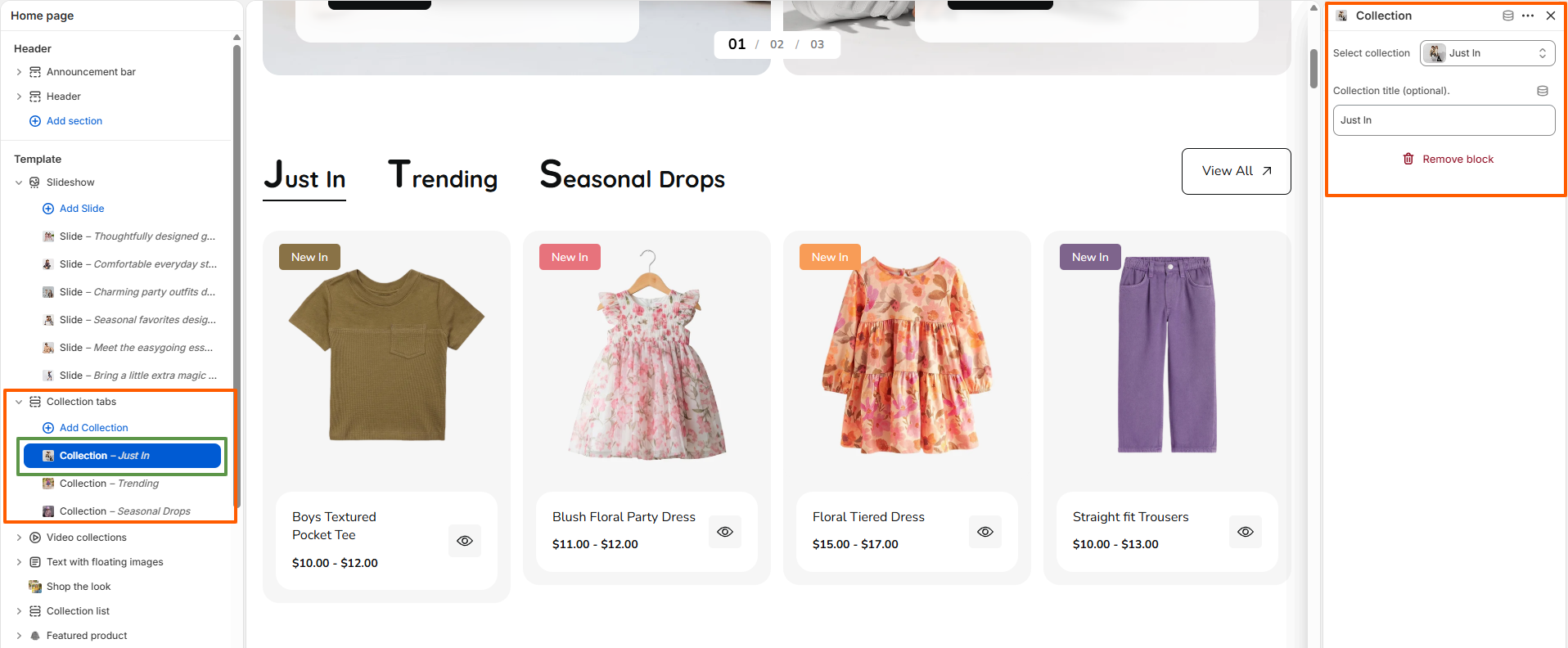This screenshot has height=648, width=1568.
Task: Click the Featured product tag icon
Action: (35, 636)
